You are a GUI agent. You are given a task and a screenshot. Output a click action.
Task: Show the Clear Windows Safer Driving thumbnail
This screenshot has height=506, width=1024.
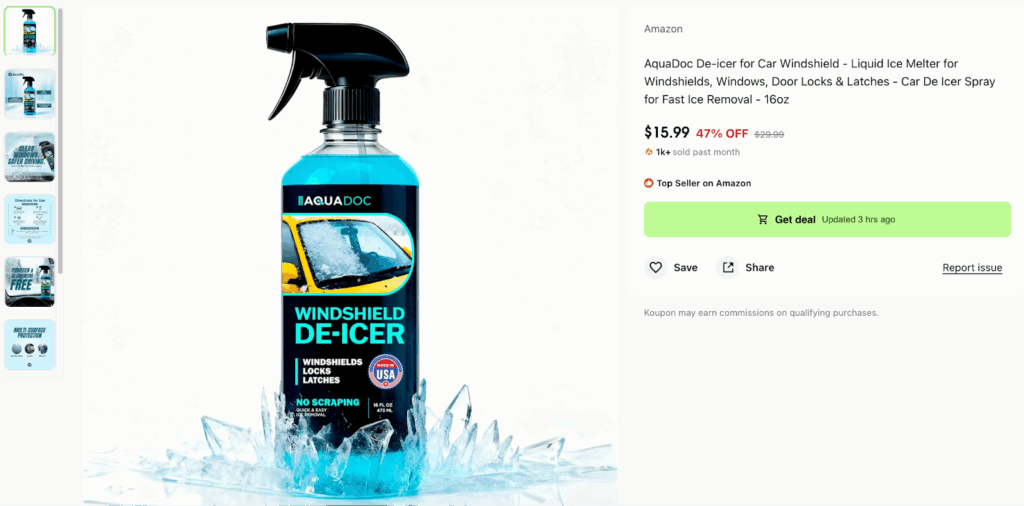(x=30, y=157)
